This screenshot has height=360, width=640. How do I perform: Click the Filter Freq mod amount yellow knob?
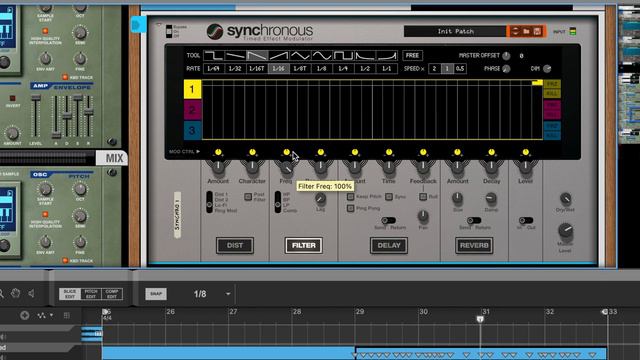point(287,153)
